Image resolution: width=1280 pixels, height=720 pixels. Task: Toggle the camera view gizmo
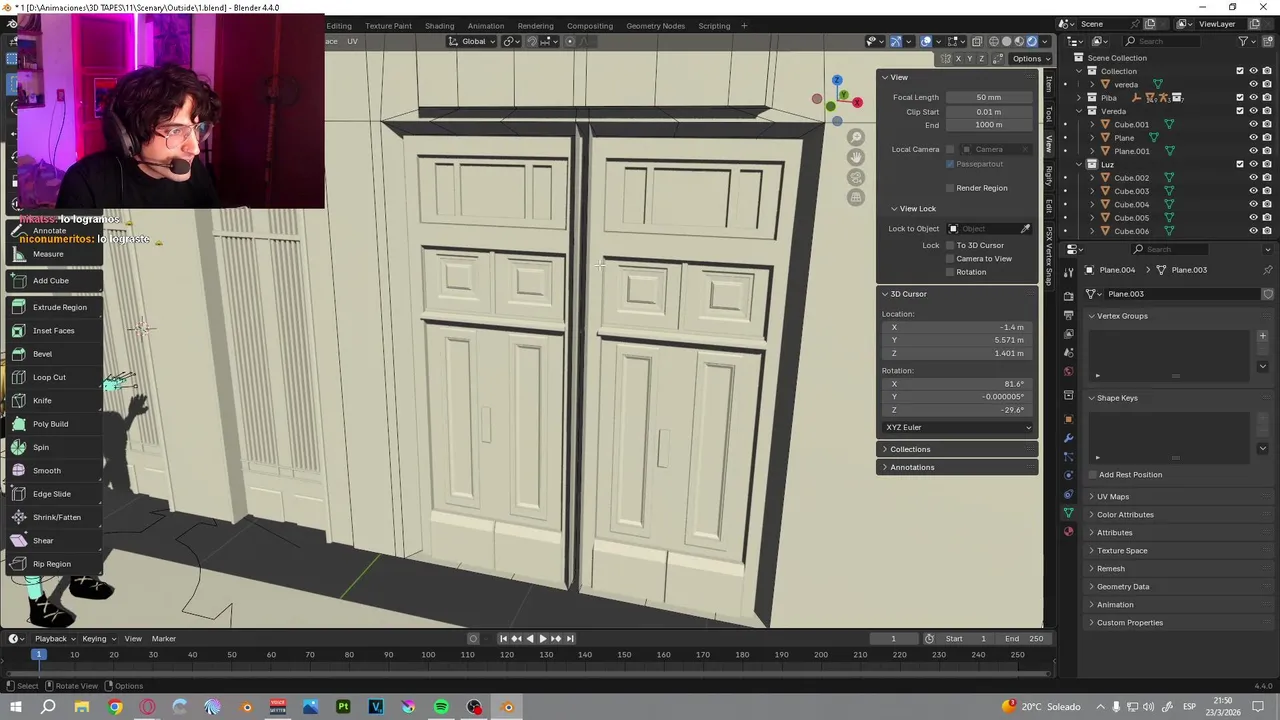[856, 177]
